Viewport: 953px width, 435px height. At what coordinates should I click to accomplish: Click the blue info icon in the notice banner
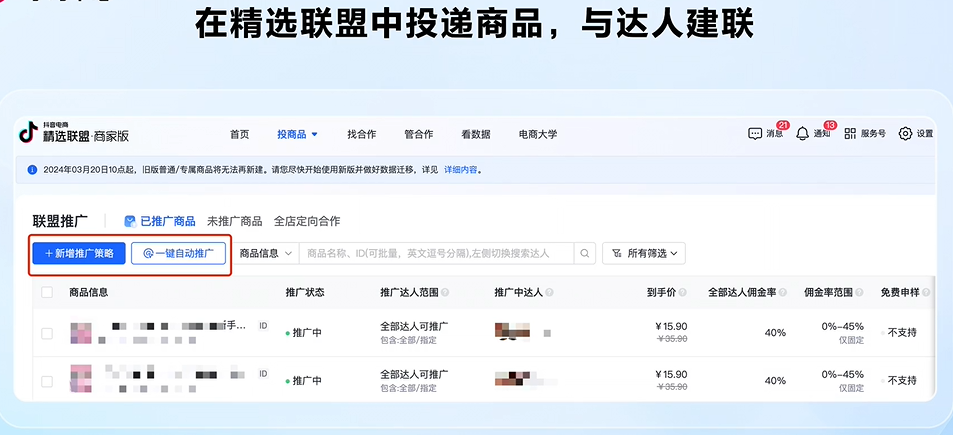click(x=32, y=170)
